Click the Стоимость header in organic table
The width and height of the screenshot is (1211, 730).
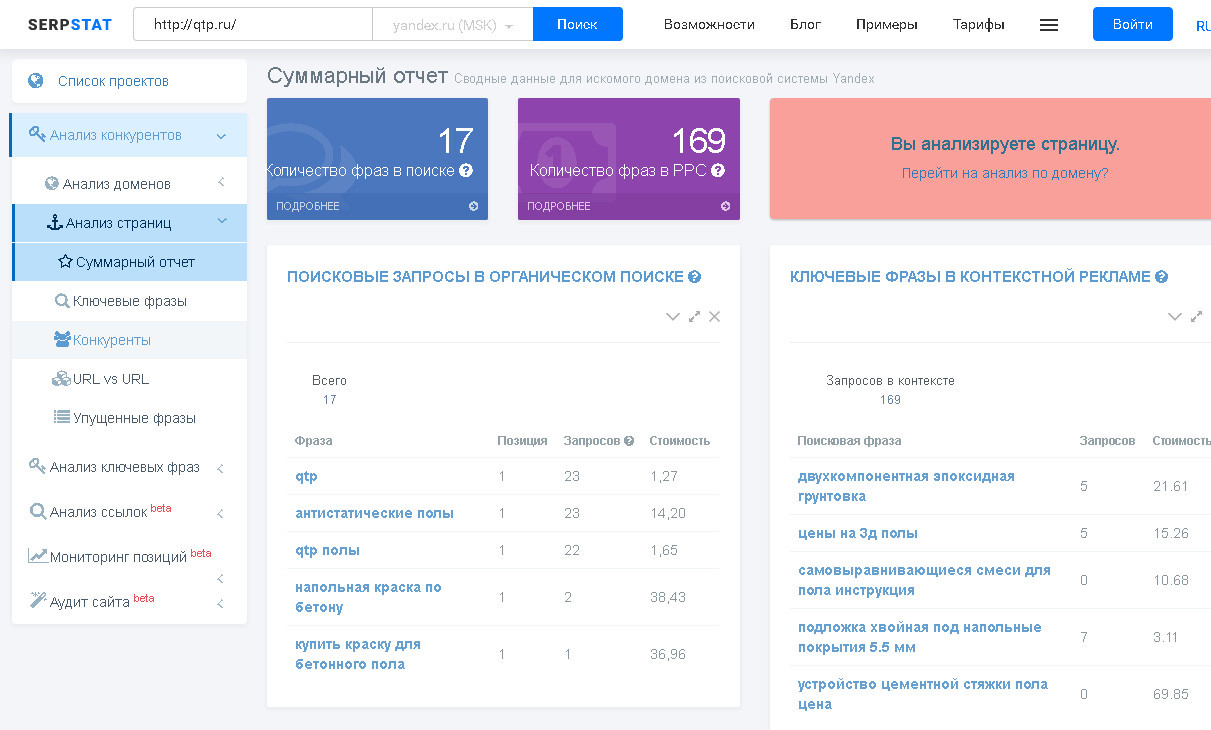click(680, 441)
